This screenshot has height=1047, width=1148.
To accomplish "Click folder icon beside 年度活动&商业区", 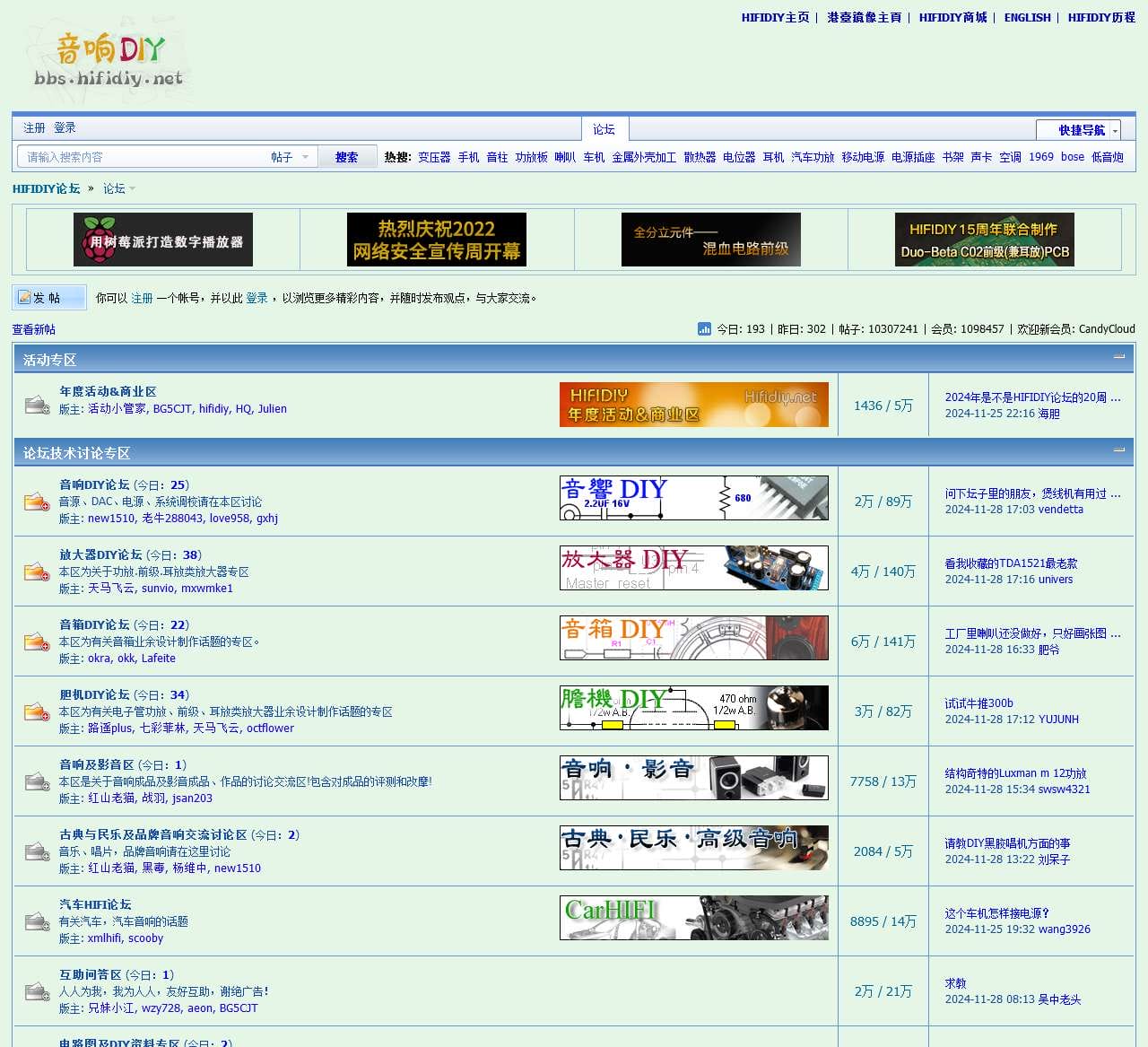I will [x=37, y=406].
